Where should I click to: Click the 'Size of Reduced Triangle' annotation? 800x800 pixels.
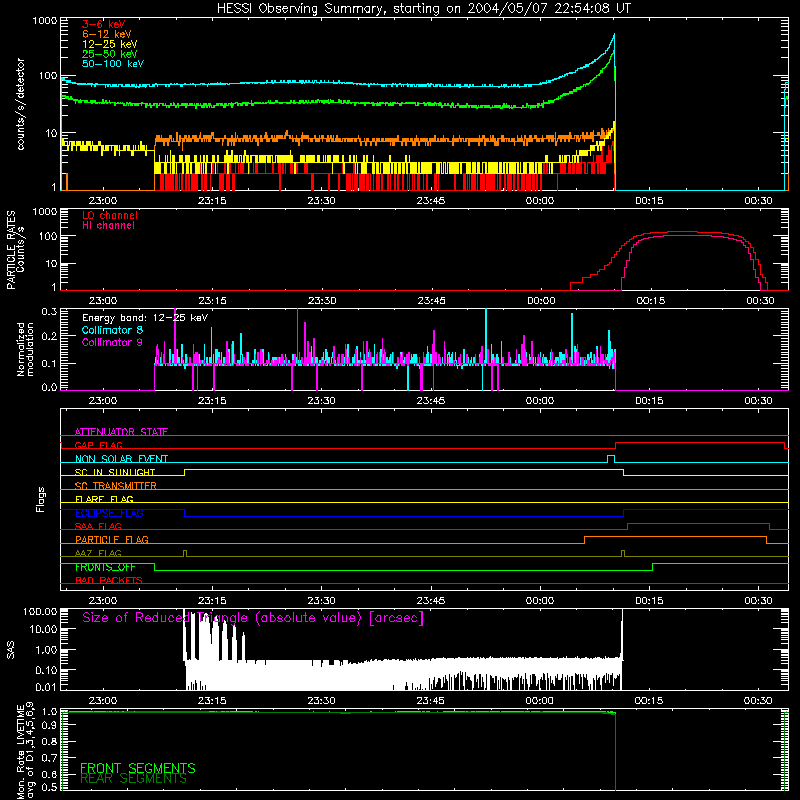point(253,618)
